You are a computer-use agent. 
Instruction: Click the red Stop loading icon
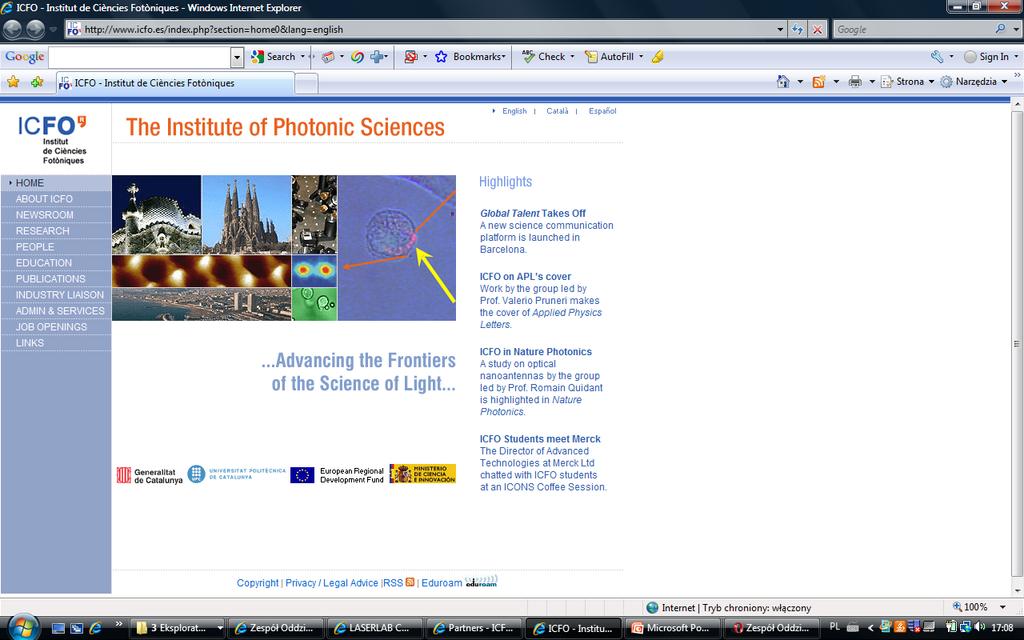(818, 29)
